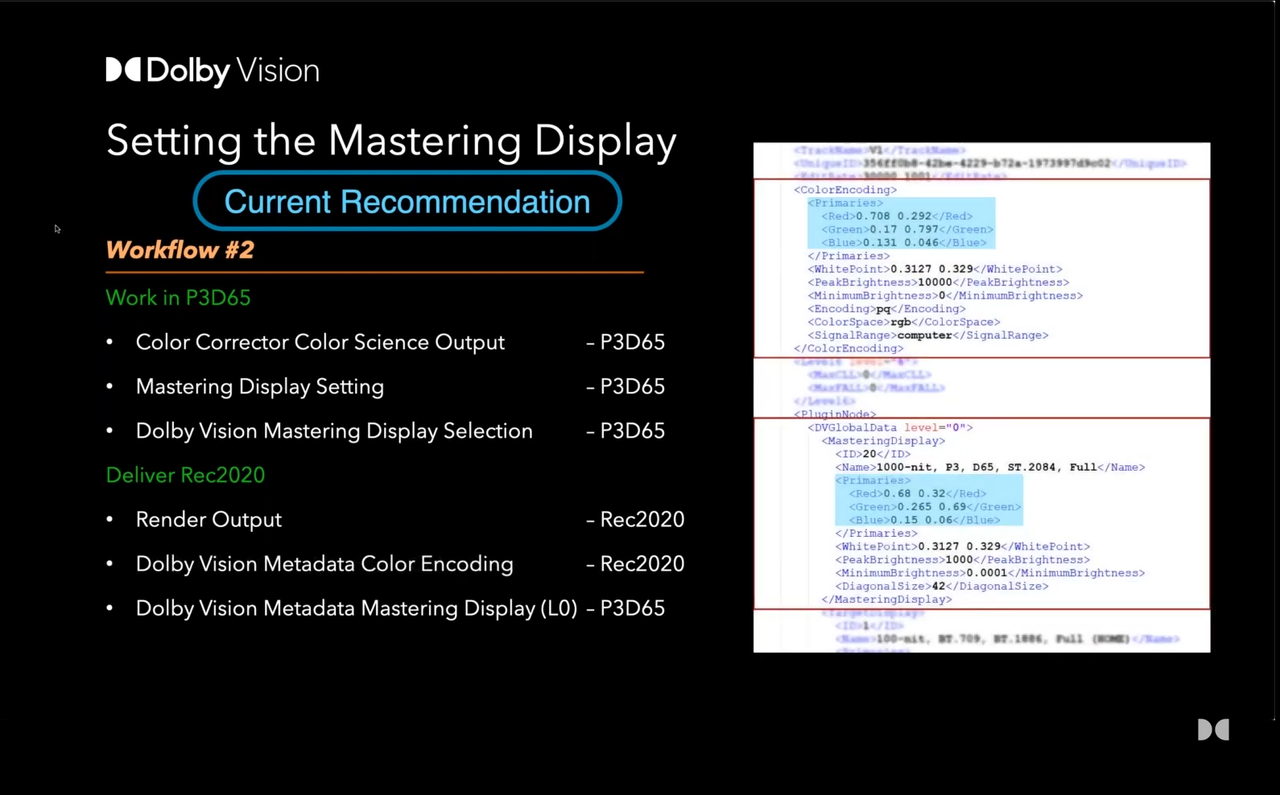Image resolution: width=1280 pixels, height=795 pixels.
Task: Click the Green 0.265 0.69 XML line
Action: click(934, 507)
